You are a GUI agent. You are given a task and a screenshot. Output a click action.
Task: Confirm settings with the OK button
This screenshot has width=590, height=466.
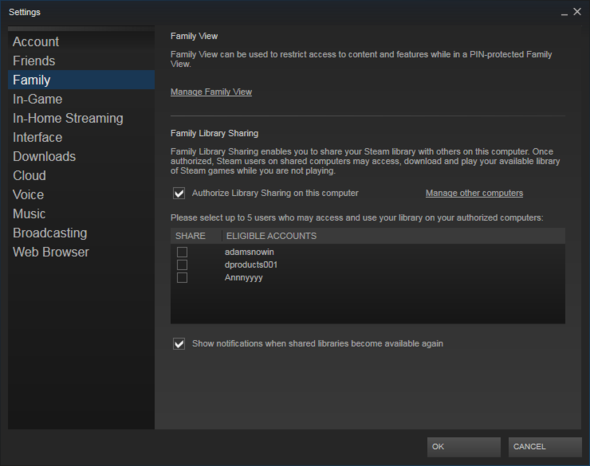coord(464,447)
